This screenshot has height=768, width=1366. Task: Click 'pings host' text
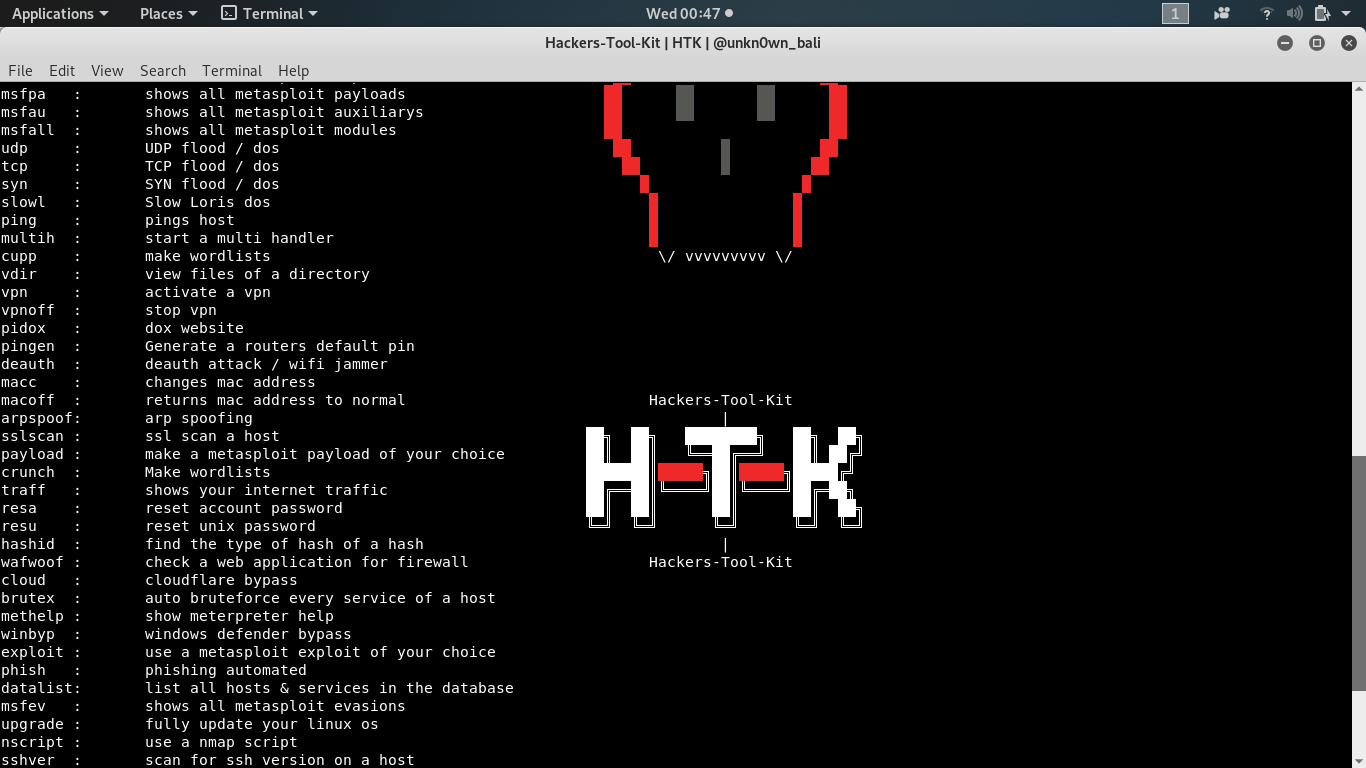click(190, 220)
